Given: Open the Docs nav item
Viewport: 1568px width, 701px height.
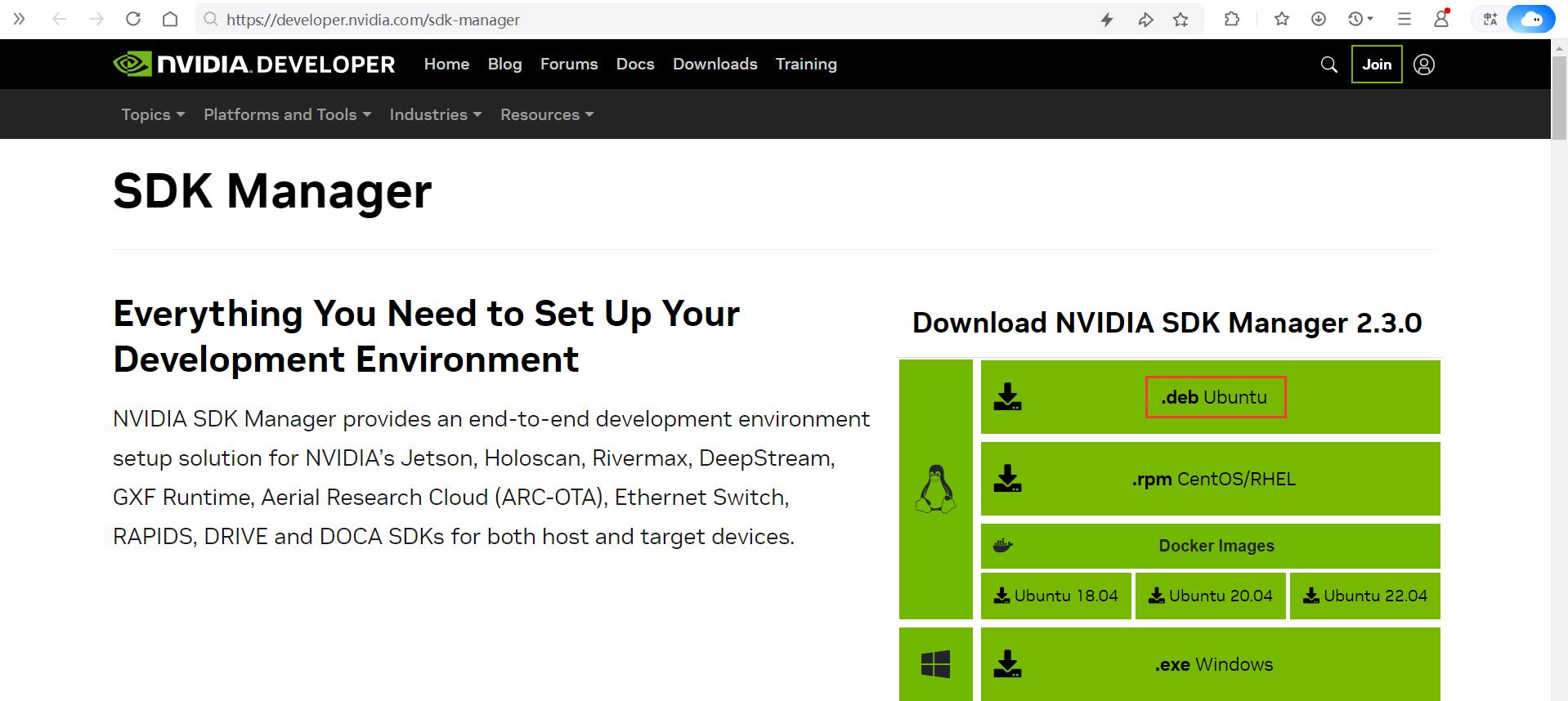Looking at the screenshot, I should [x=635, y=64].
